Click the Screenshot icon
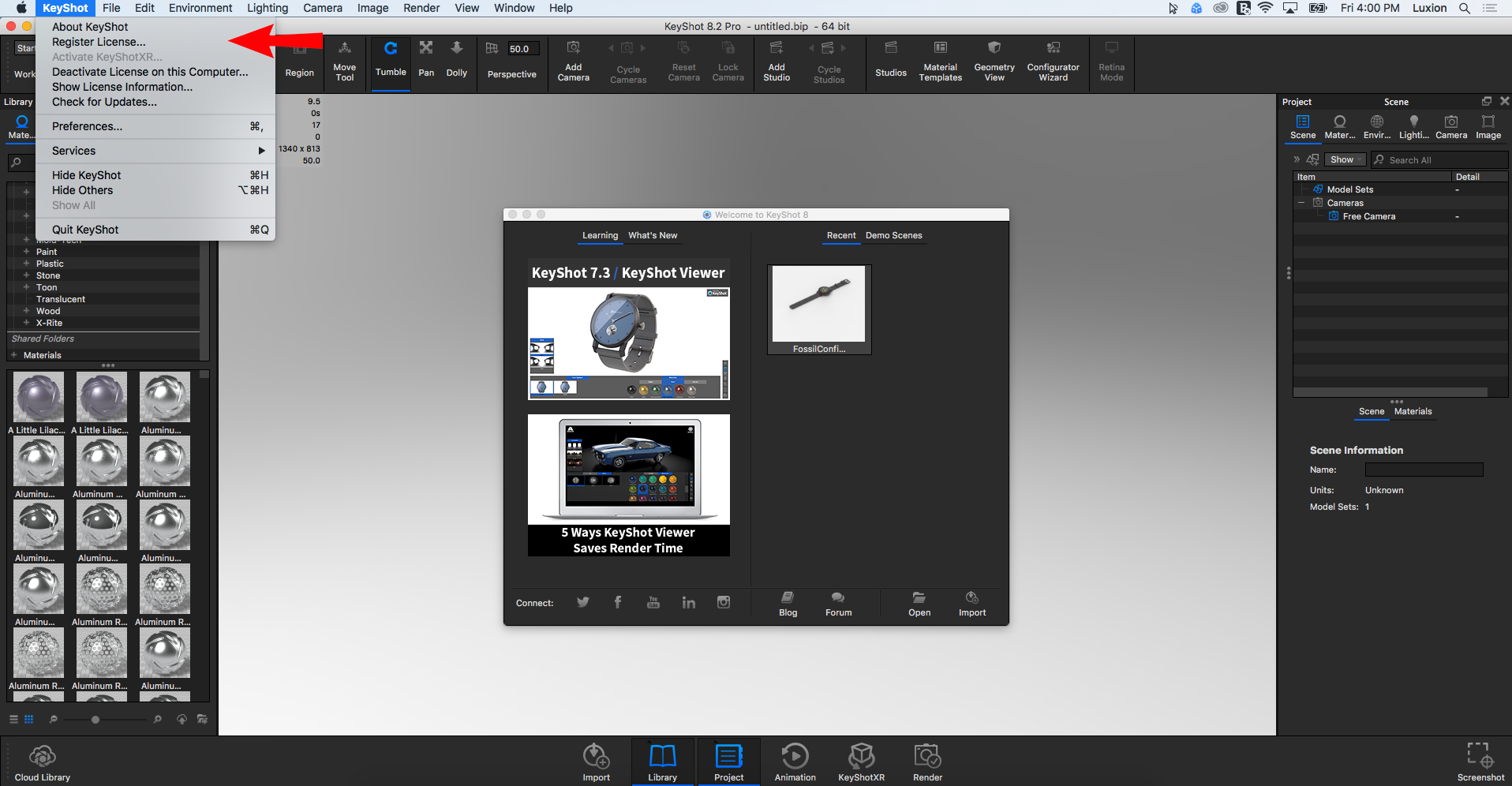 [1480, 761]
